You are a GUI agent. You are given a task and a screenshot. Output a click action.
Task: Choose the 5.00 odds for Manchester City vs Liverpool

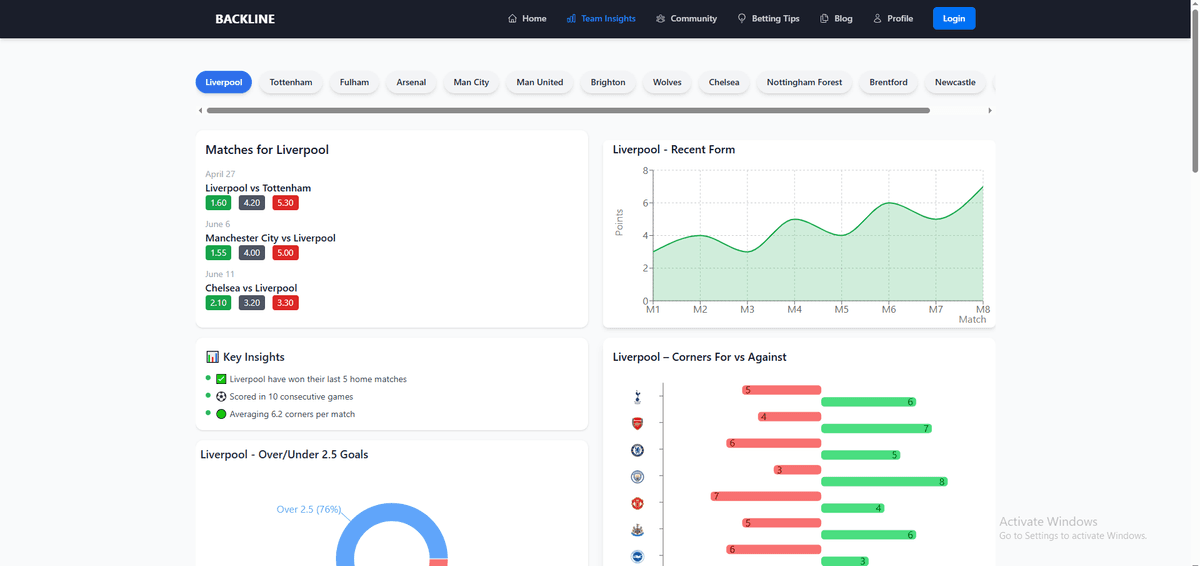[x=285, y=253]
